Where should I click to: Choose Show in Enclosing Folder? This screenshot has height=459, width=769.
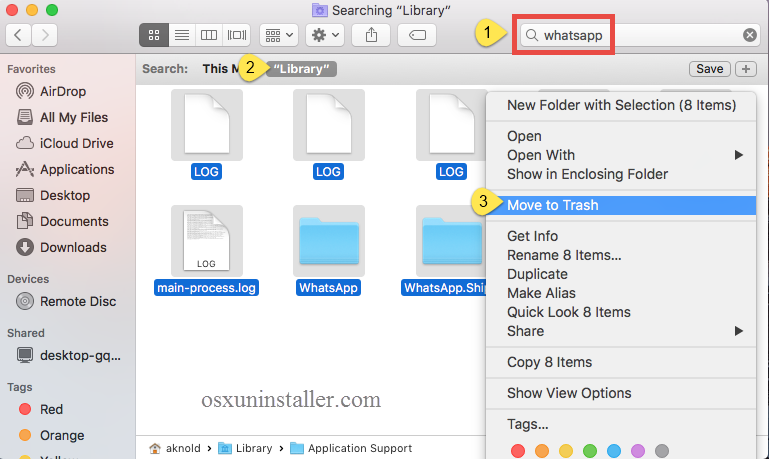pyautogui.click(x=621, y=174)
